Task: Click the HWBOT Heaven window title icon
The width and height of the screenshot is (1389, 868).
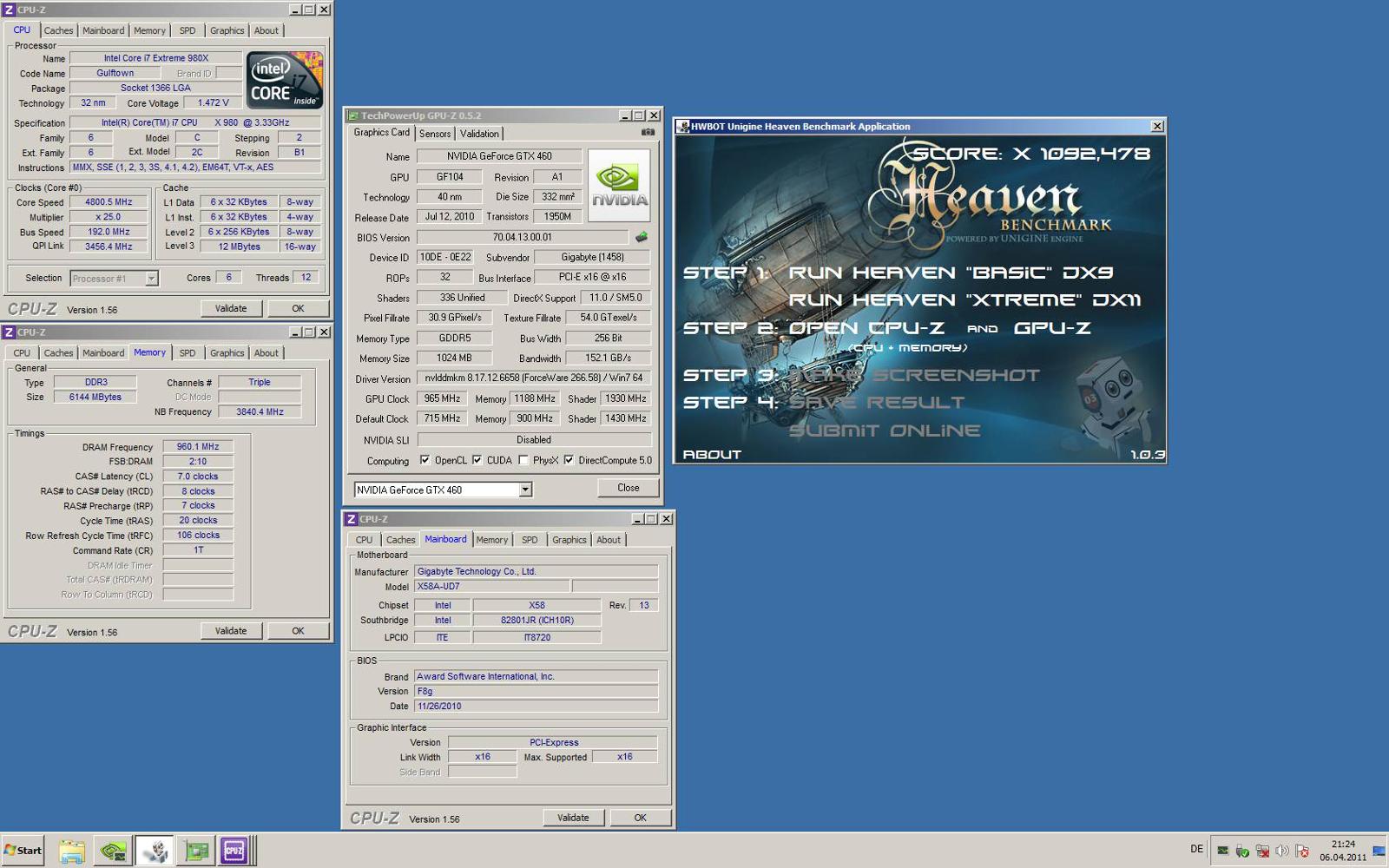Action: pyautogui.click(x=683, y=127)
